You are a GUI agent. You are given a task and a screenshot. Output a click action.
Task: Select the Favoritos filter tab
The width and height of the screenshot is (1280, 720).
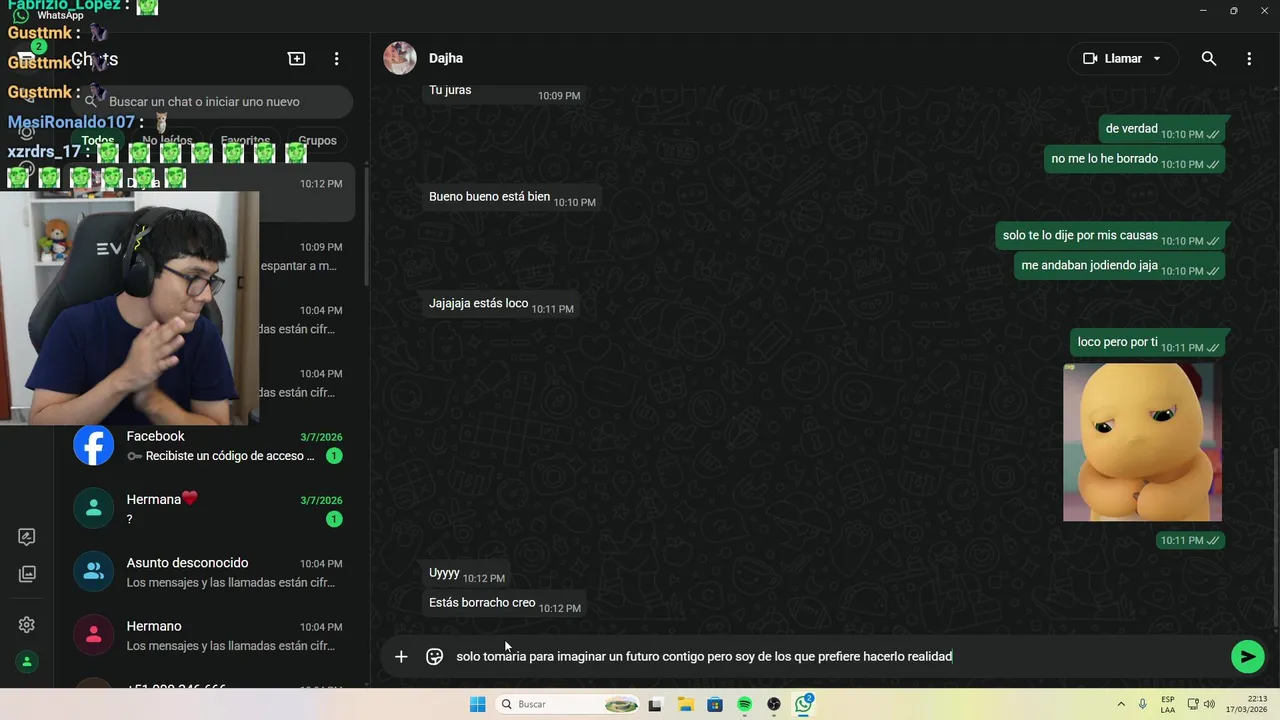[245, 140]
